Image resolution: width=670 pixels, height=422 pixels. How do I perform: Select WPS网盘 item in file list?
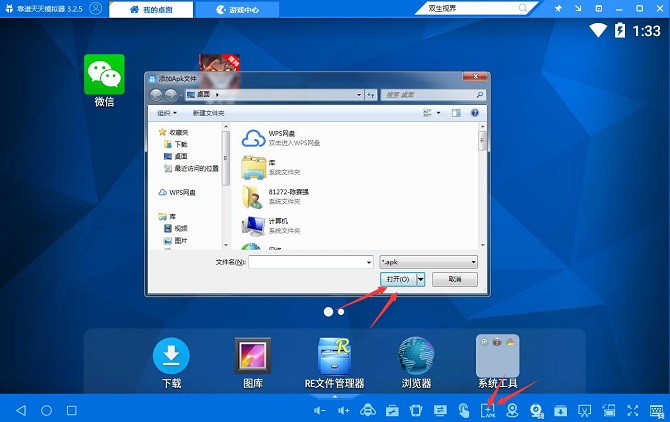(281, 138)
